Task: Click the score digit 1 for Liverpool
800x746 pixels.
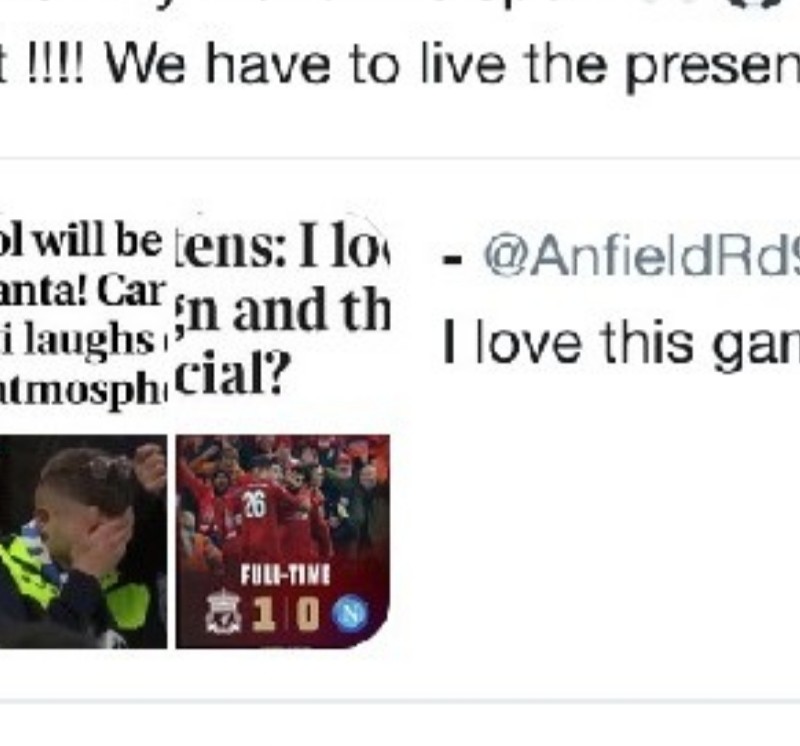Action: [x=265, y=613]
